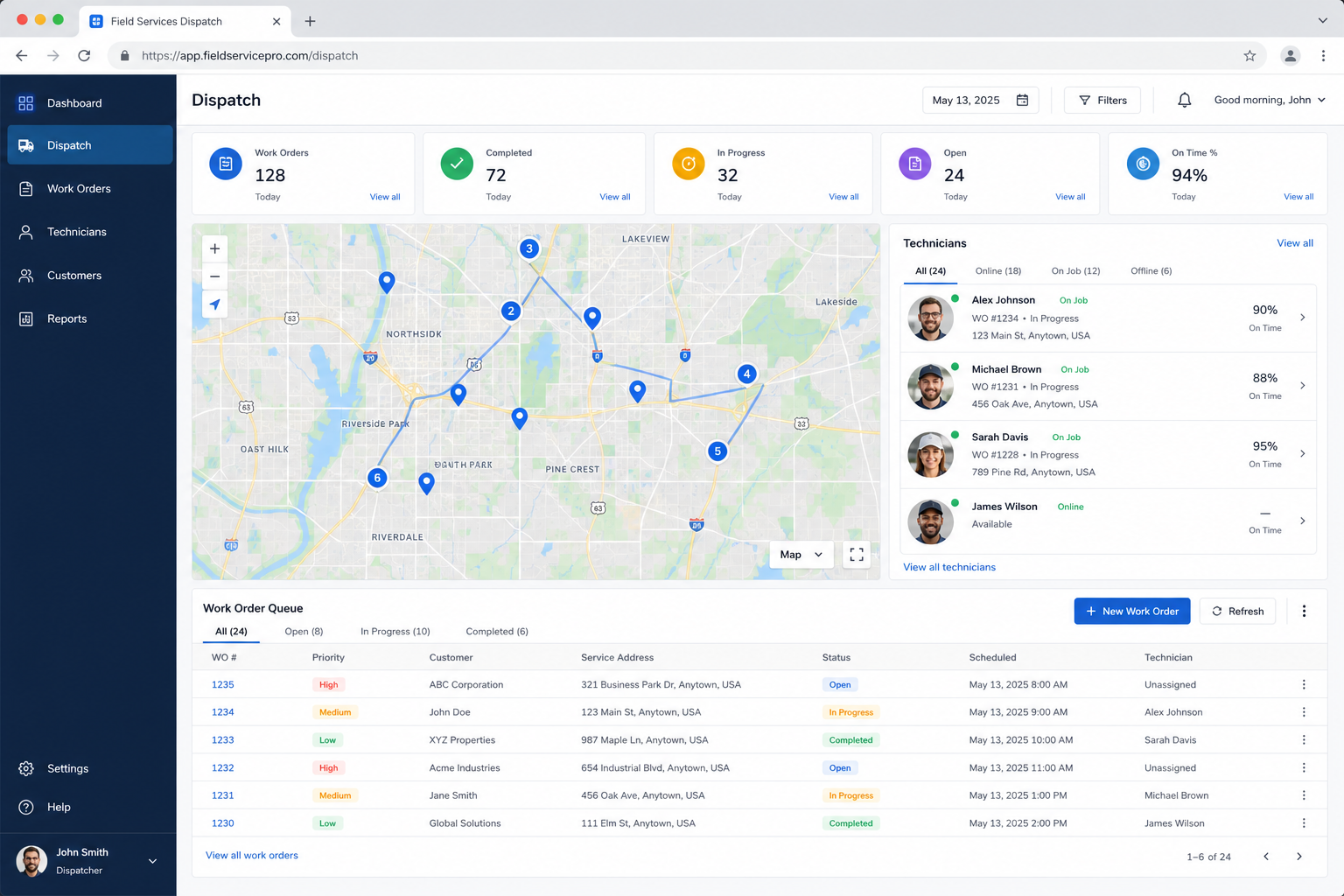Expand the map to fullscreen
The image size is (1344, 896).
[857, 555]
